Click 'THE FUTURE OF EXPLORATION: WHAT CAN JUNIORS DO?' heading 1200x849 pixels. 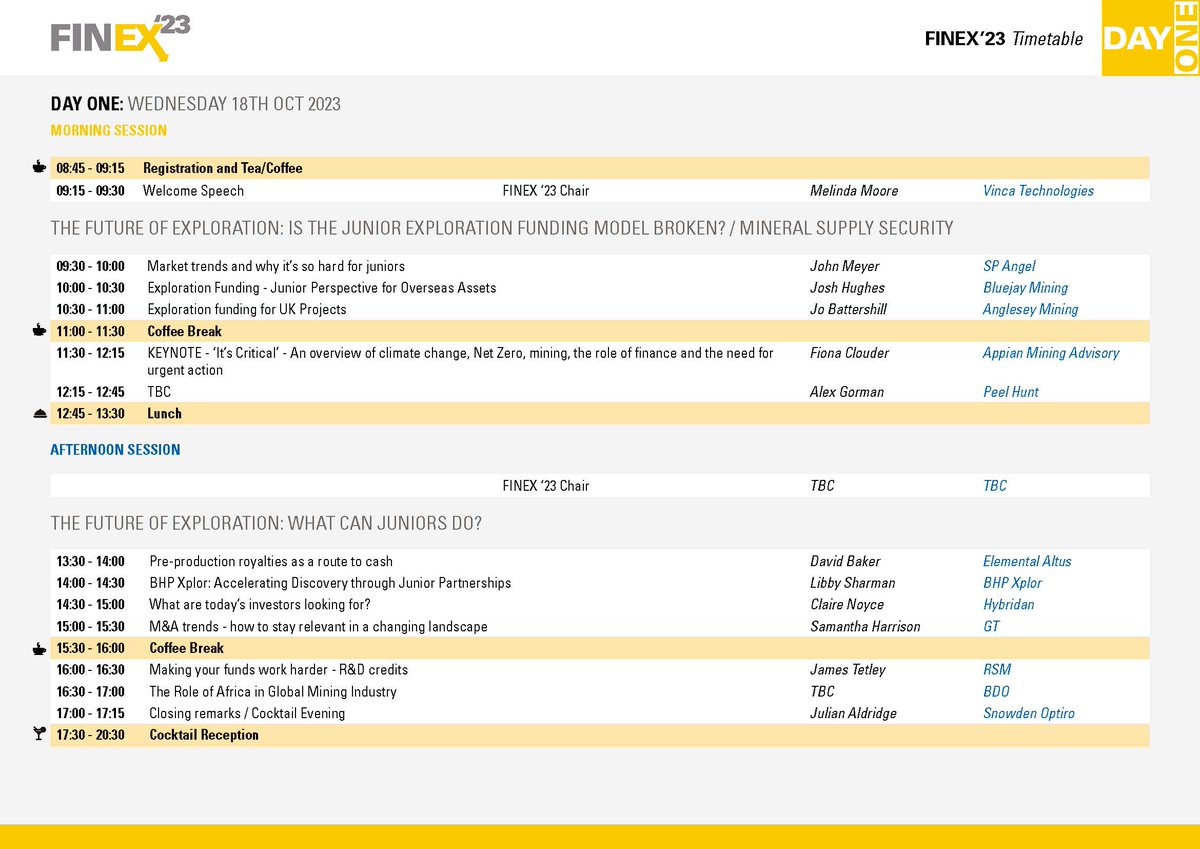coord(266,523)
